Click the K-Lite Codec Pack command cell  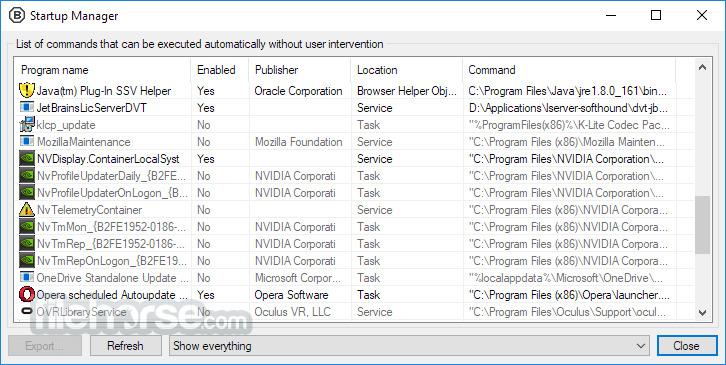pos(569,125)
